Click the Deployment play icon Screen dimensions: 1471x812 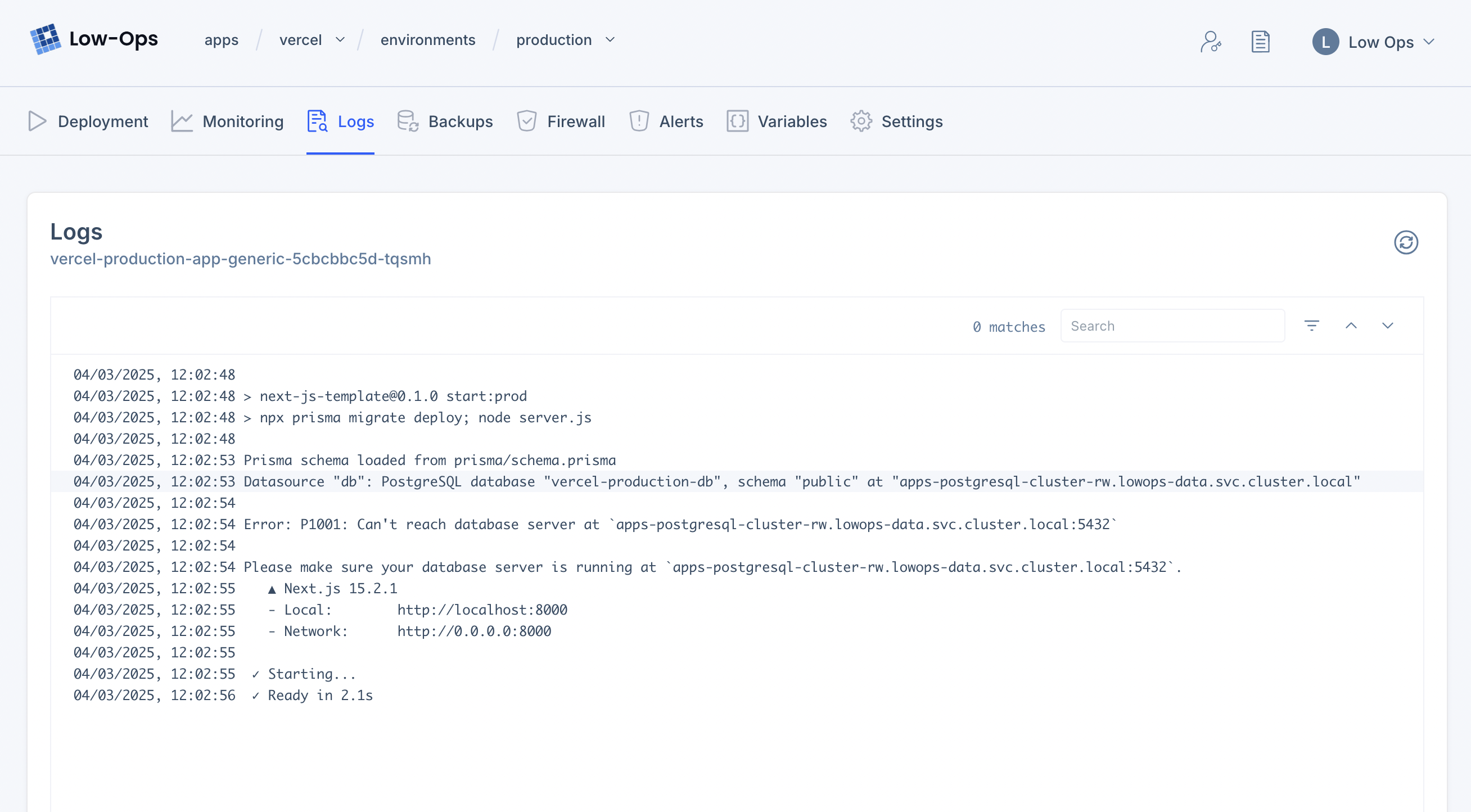pyautogui.click(x=37, y=121)
